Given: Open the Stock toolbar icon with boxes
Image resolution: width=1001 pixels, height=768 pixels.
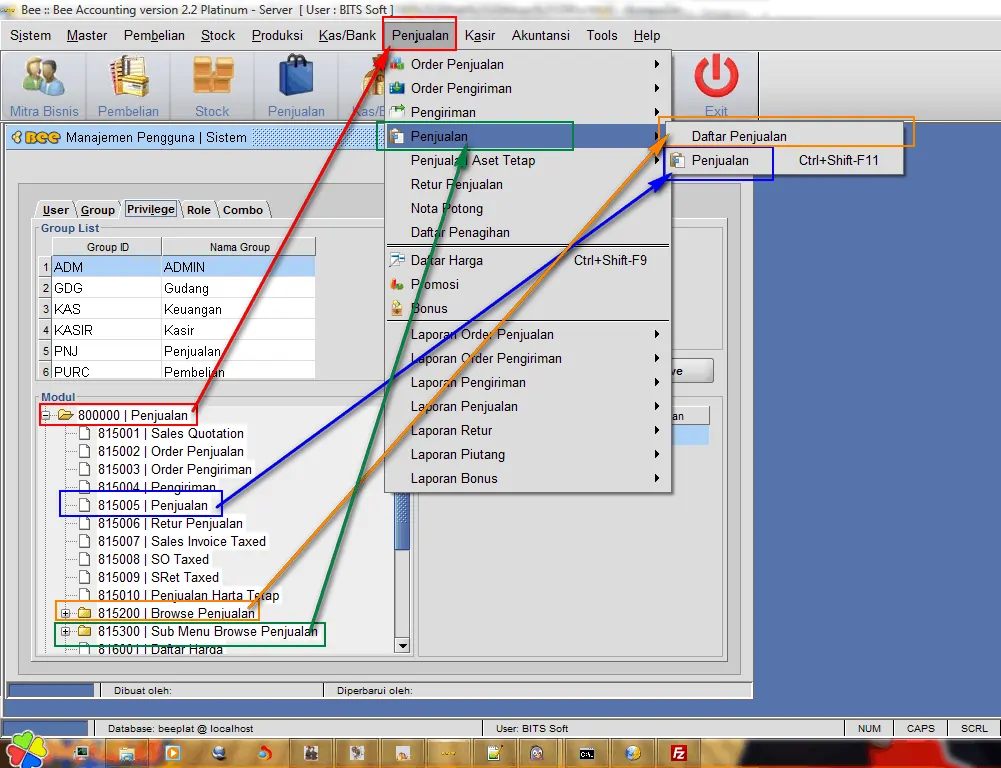Looking at the screenshot, I should point(212,86).
